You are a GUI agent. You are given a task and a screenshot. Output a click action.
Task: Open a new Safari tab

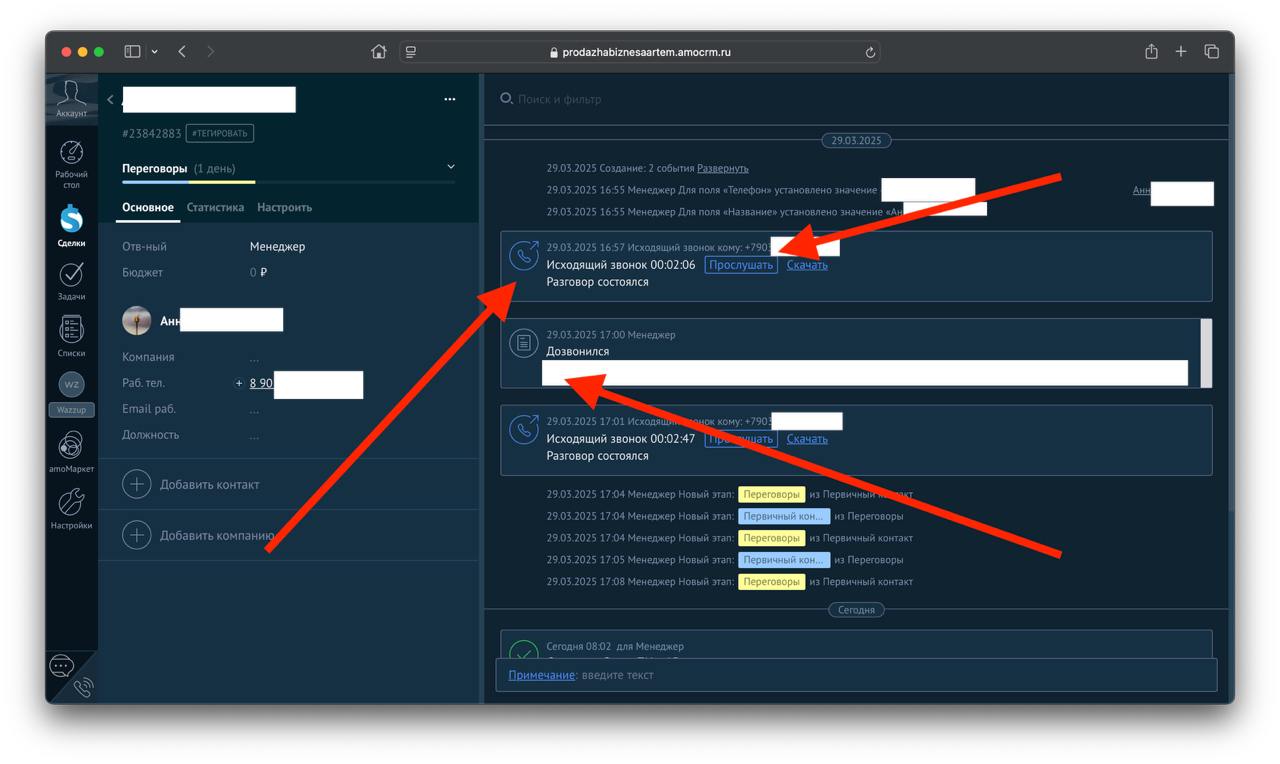pyautogui.click(x=1181, y=51)
